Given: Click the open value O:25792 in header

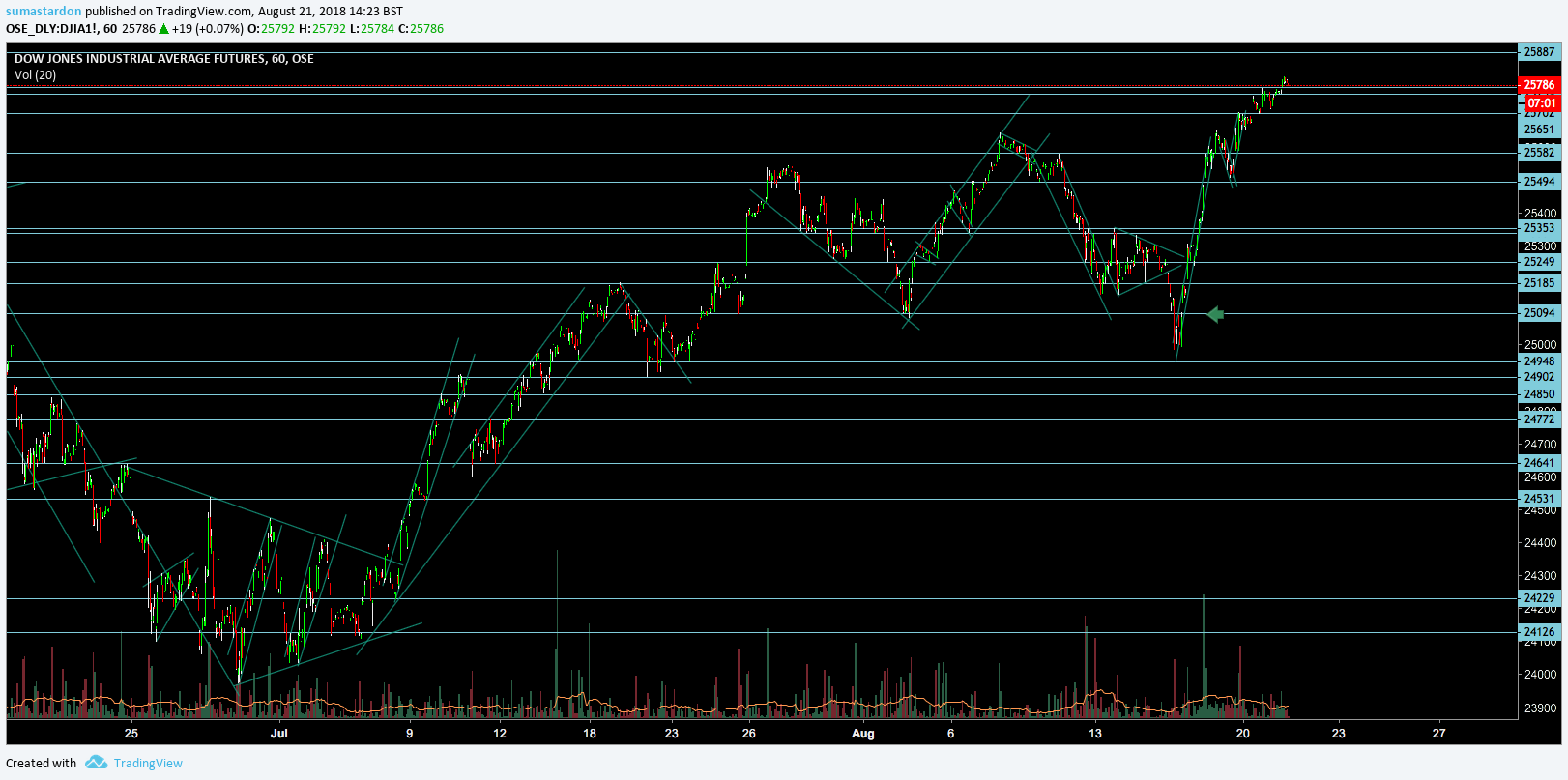Looking at the screenshot, I should coord(272,29).
